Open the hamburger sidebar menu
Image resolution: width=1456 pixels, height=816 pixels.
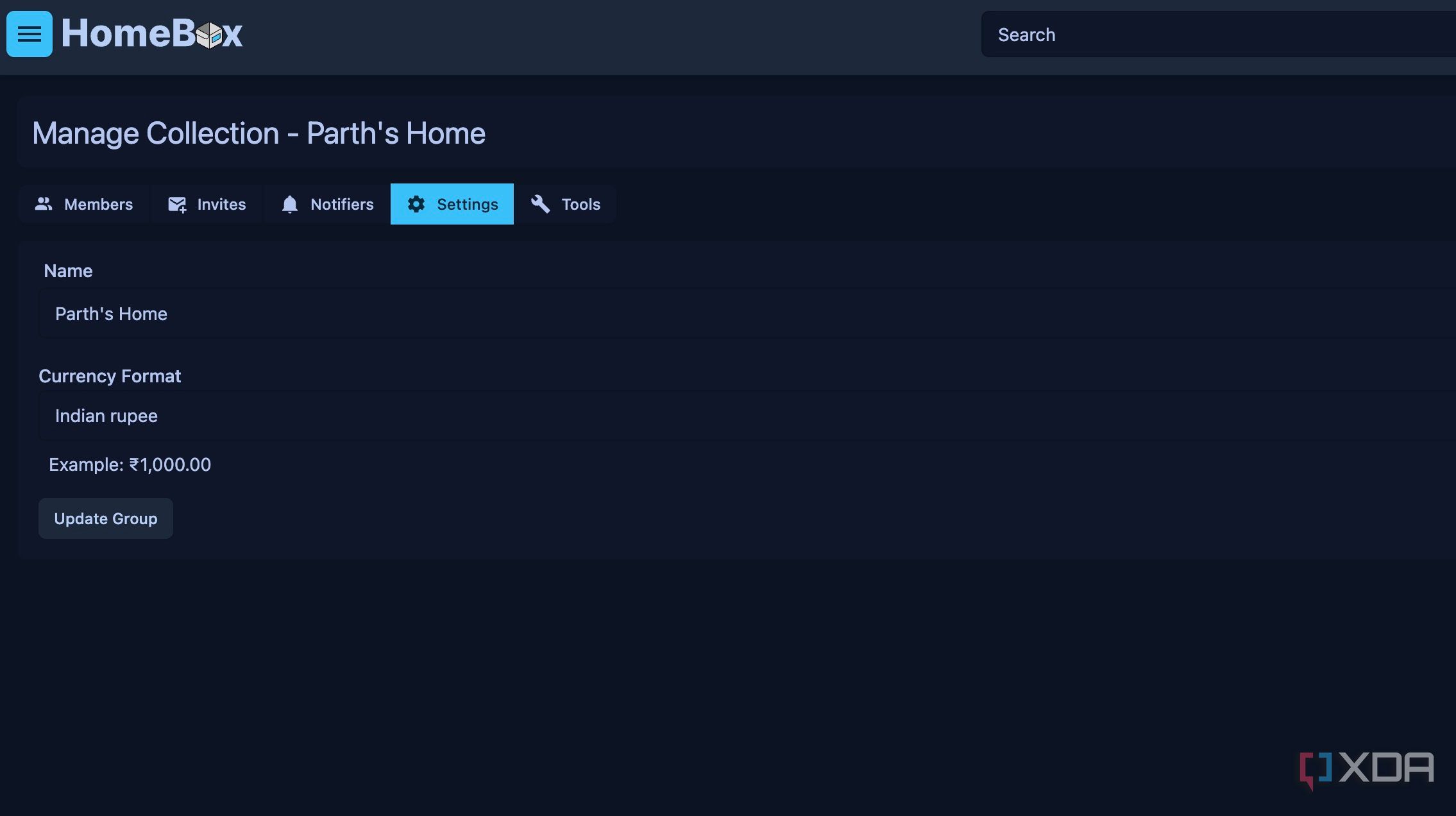[30, 34]
